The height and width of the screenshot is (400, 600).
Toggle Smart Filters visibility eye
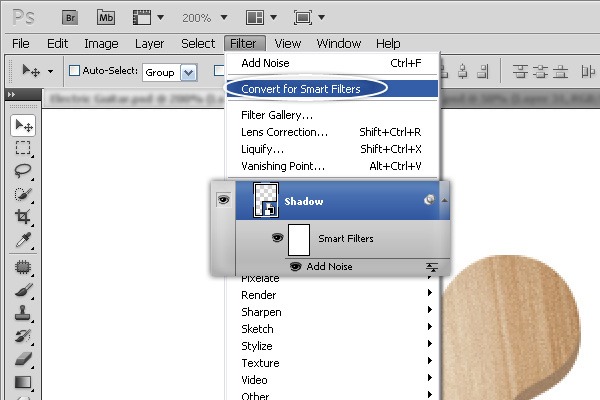[277, 238]
